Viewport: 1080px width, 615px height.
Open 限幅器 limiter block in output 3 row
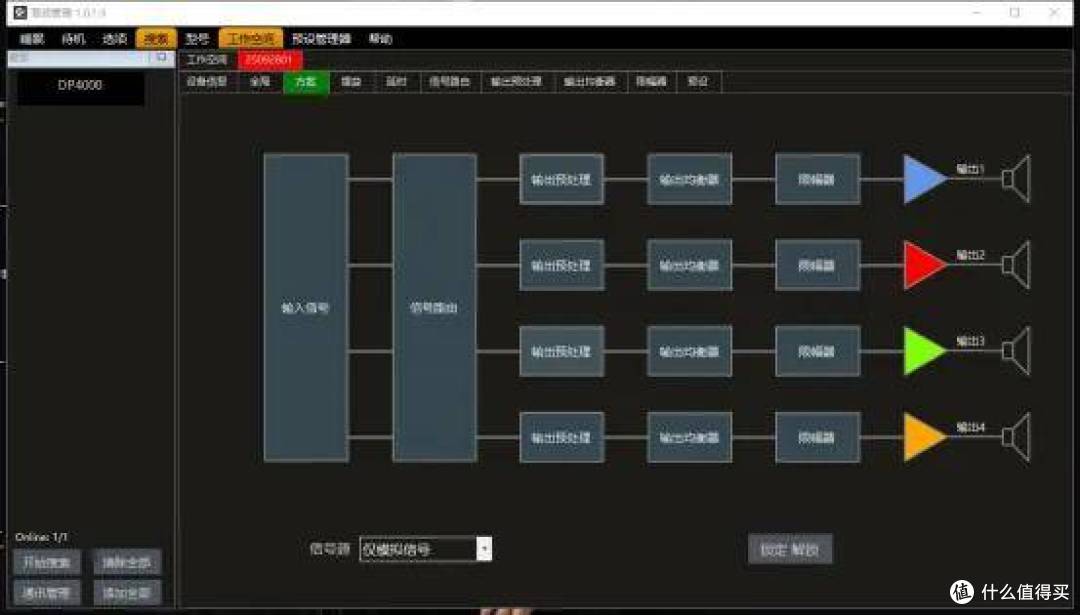(818, 351)
